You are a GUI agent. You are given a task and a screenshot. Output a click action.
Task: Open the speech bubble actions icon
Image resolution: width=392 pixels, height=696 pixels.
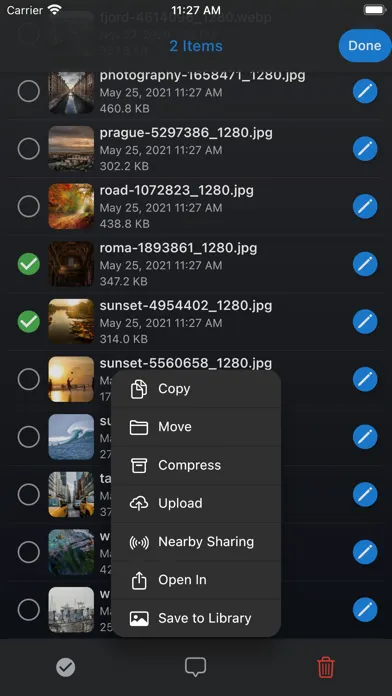point(195,667)
